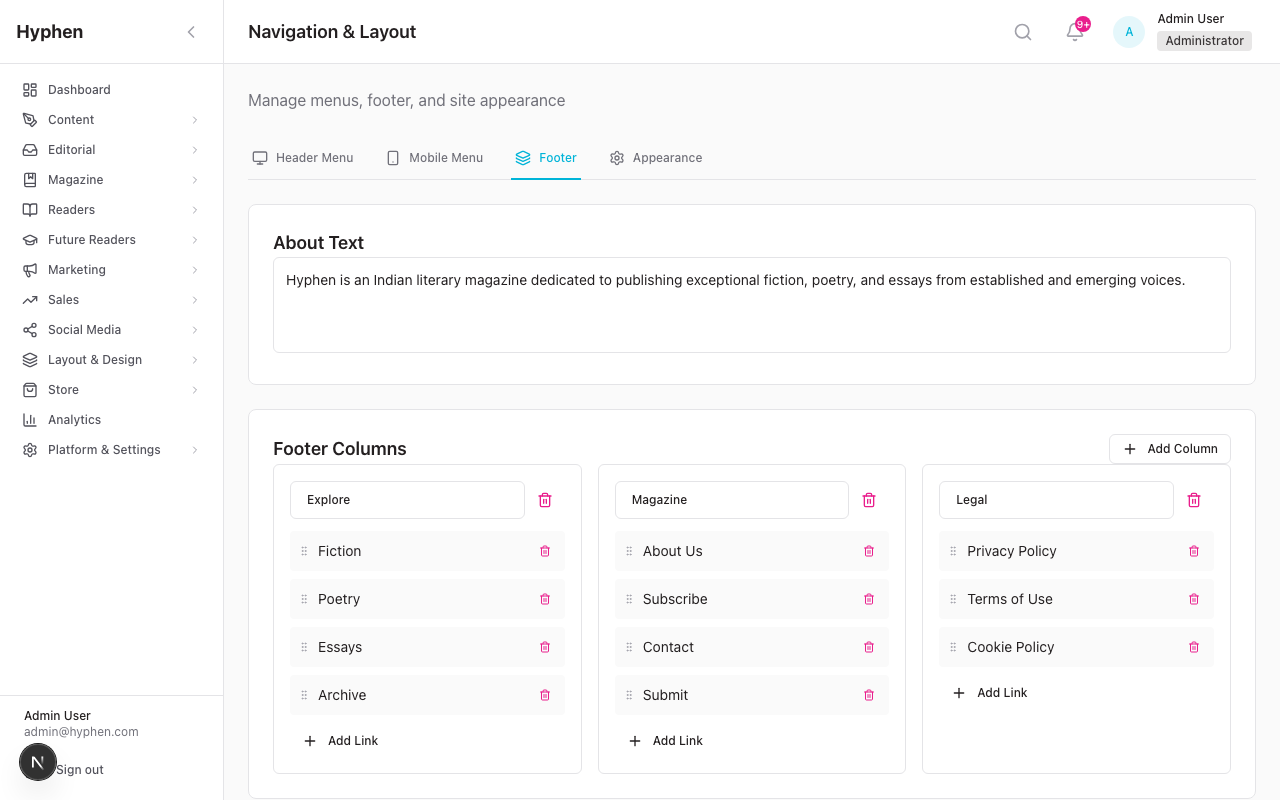Remove the Privacy Policy link trash icon
The height and width of the screenshot is (800, 1280).
coord(1193,551)
